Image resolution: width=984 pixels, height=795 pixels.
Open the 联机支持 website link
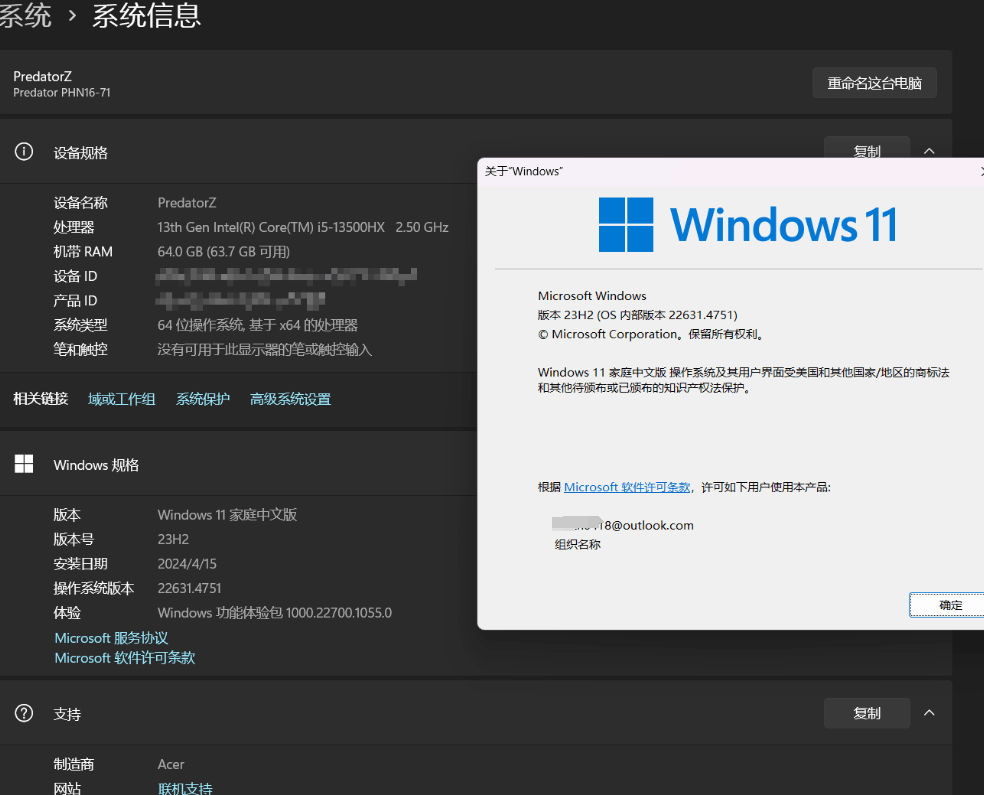(185, 788)
